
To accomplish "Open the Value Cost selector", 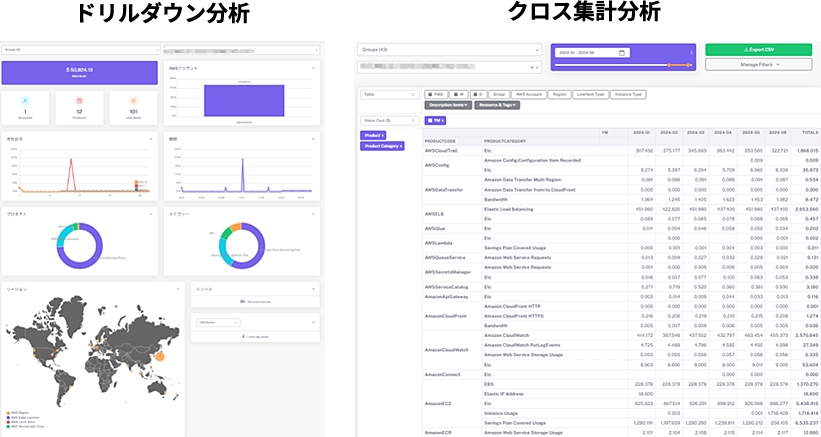I will [391, 119].
